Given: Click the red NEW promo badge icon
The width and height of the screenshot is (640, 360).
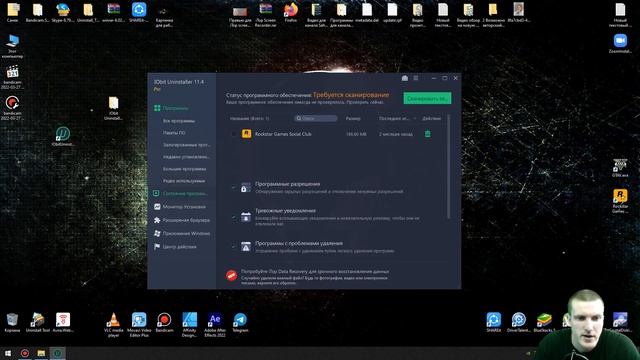Looking at the screenshot, I should [x=231, y=276].
